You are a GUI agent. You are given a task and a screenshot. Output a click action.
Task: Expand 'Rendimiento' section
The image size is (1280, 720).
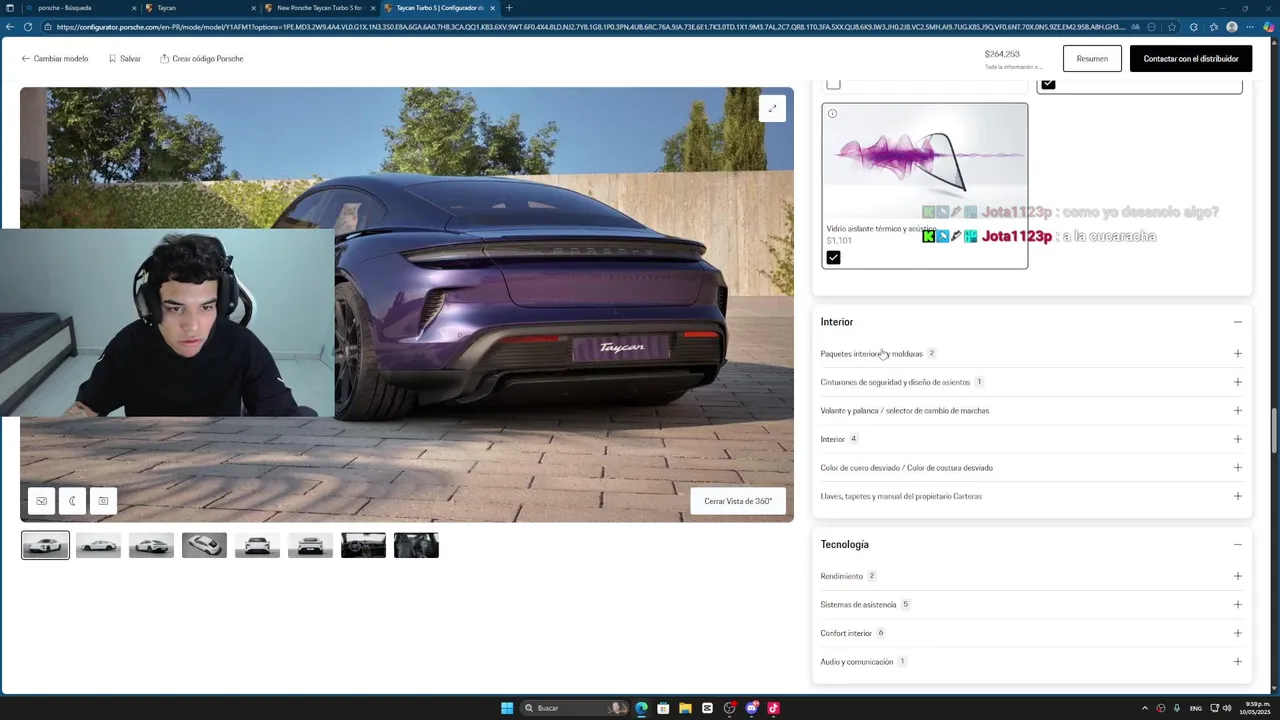(x=1031, y=576)
